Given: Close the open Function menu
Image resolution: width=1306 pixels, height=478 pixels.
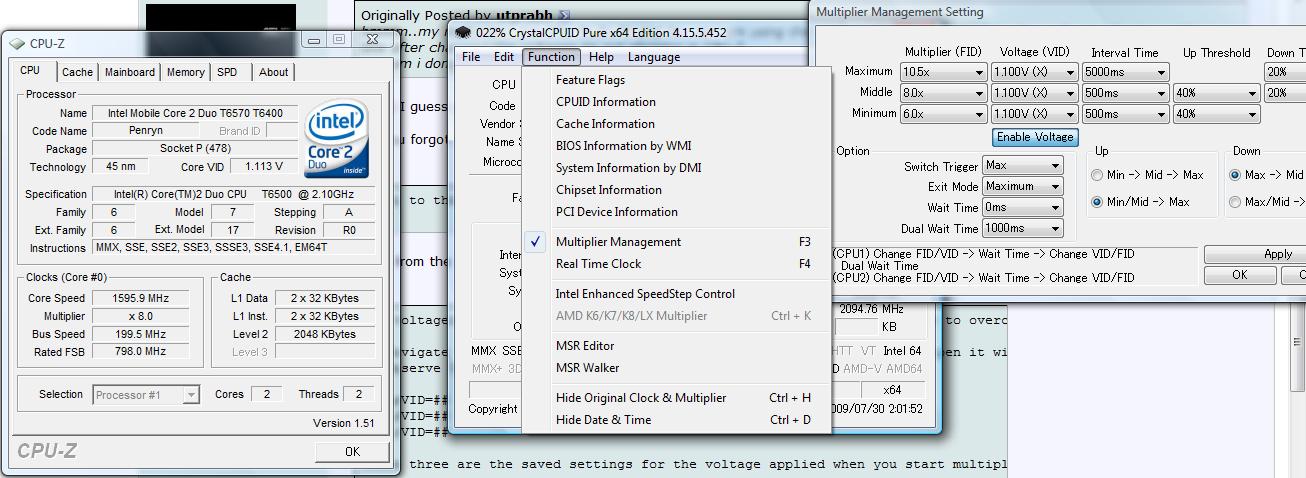Looking at the screenshot, I should coord(551,57).
